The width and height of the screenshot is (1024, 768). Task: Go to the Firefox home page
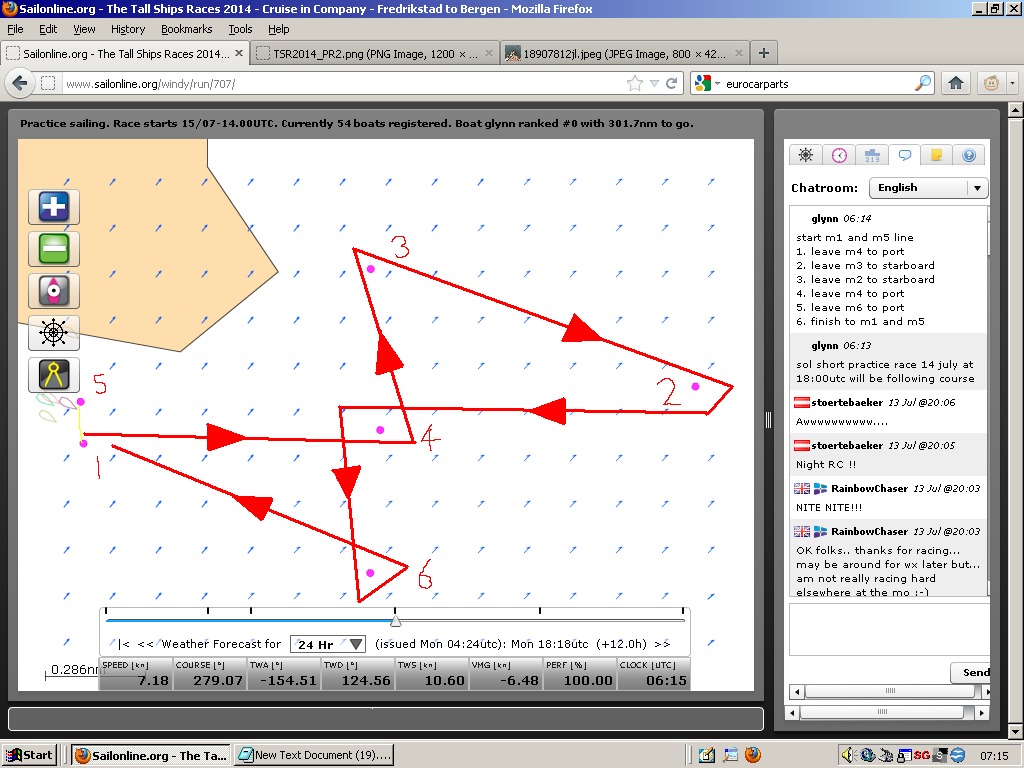pyautogui.click(x=956, y=83)
